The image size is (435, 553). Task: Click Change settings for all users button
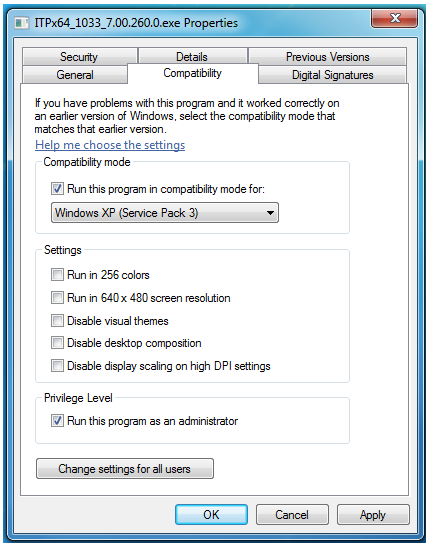point(125,469)
